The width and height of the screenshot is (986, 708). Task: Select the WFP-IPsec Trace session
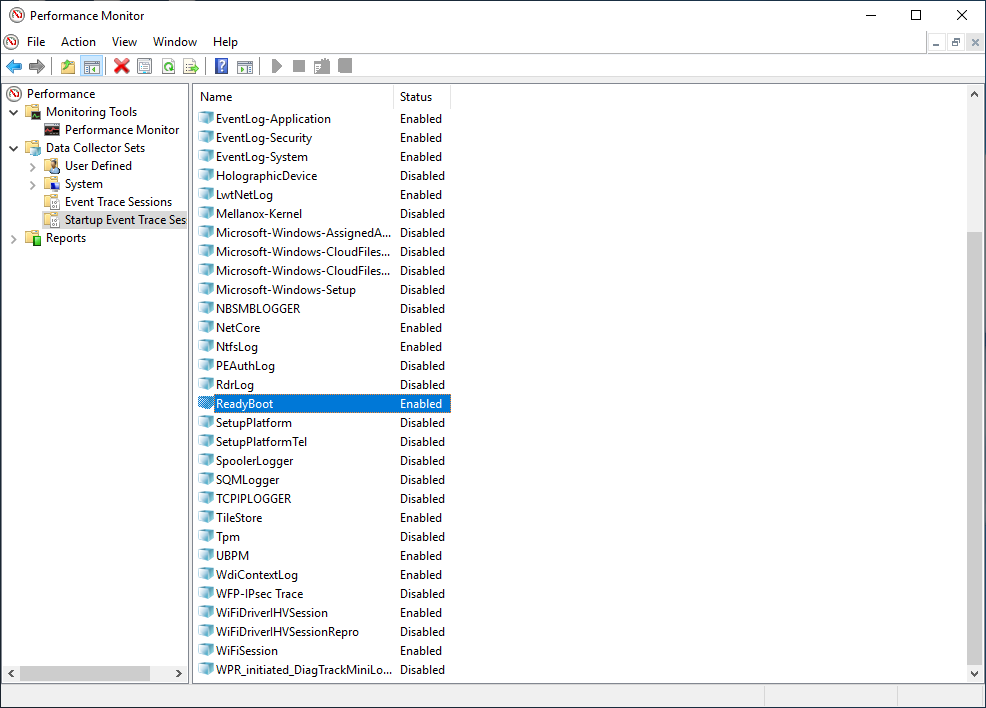click(324, 594)
